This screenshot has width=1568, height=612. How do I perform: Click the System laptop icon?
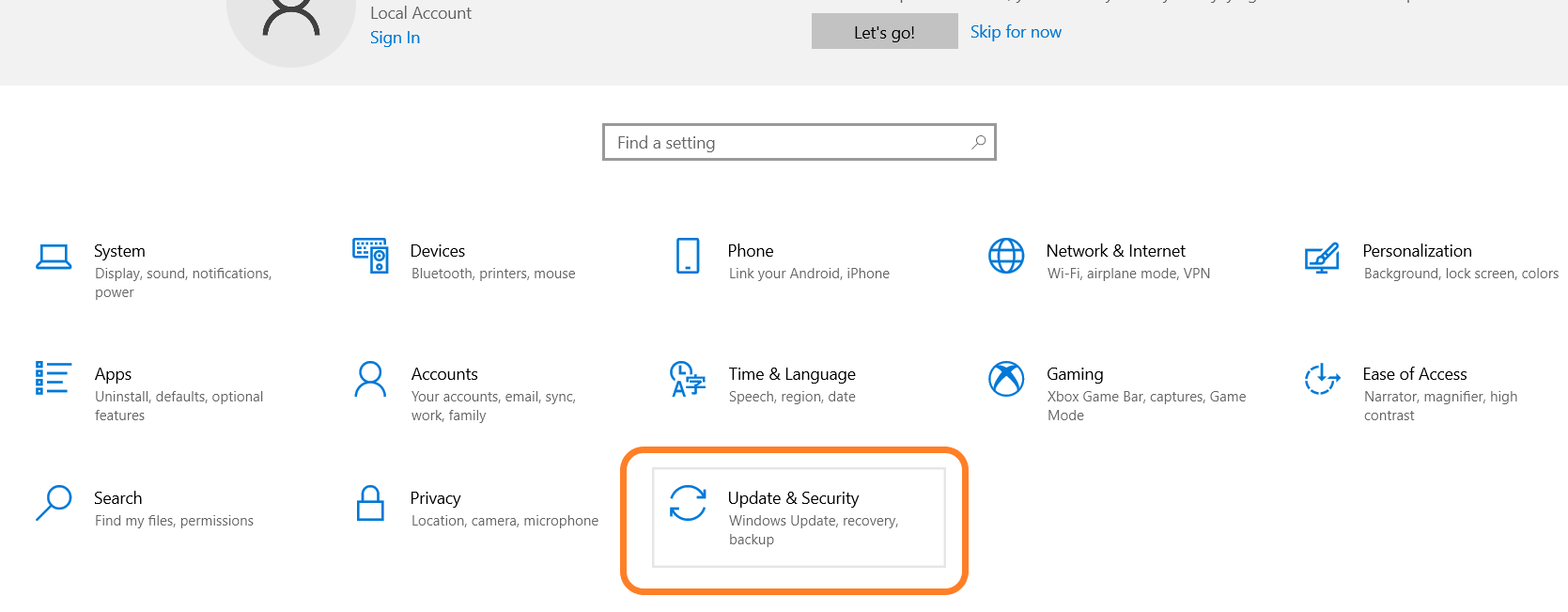tap(54, 257)
